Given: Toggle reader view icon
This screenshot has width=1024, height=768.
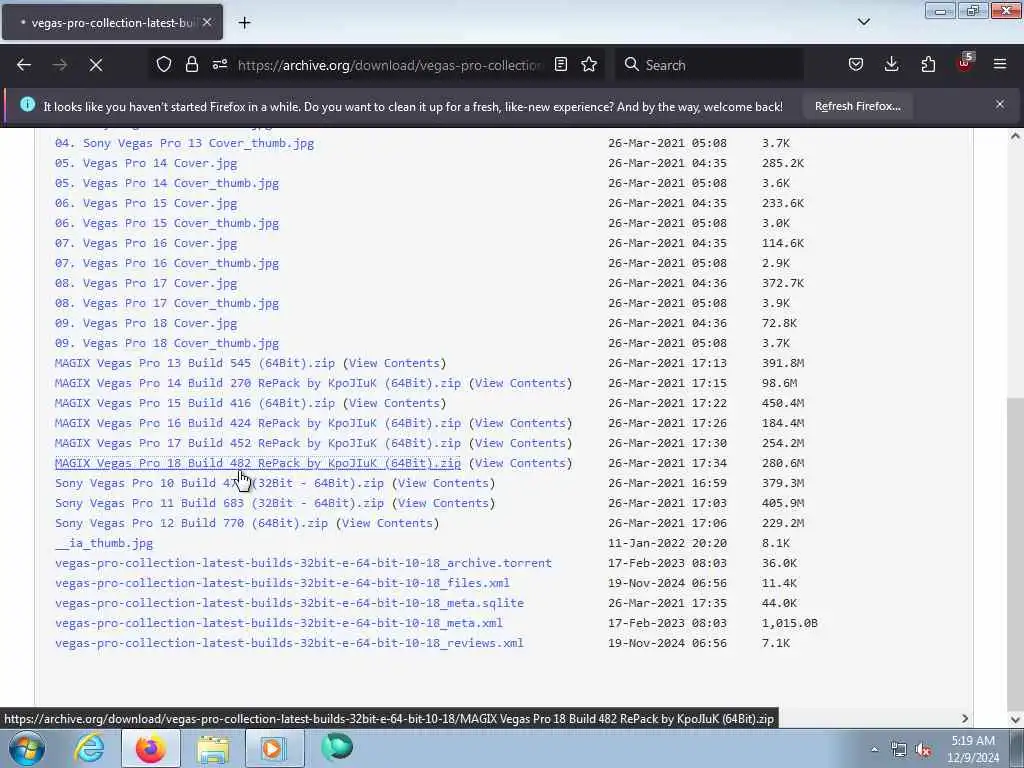Looking at the screenshot, I should pyautogui.click(x=560, y=65).
